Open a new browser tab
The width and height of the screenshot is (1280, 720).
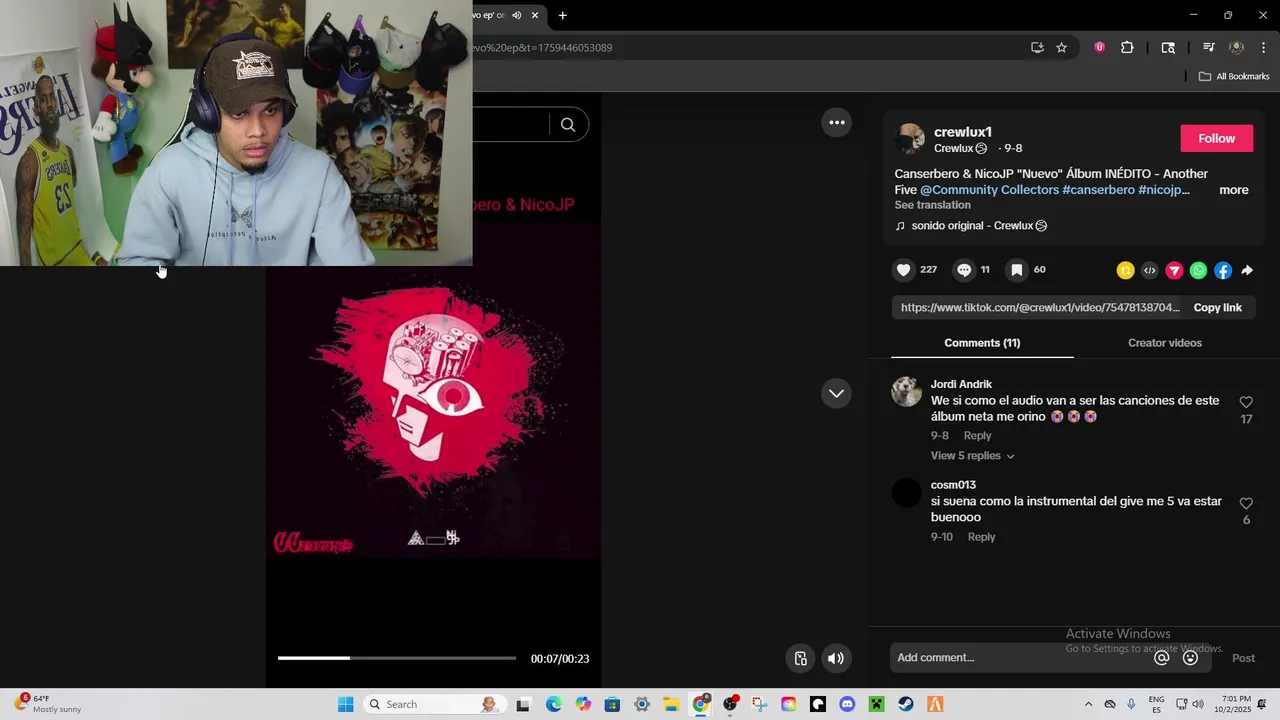563,15
